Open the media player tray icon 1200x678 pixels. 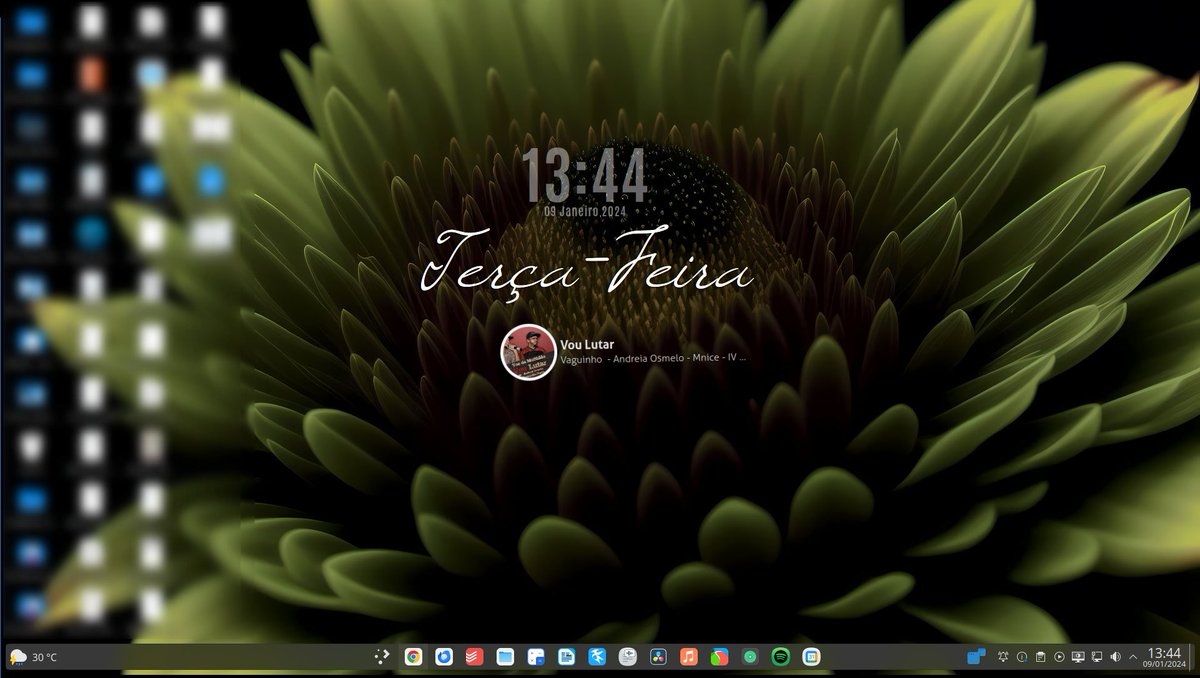point(1059,657)
